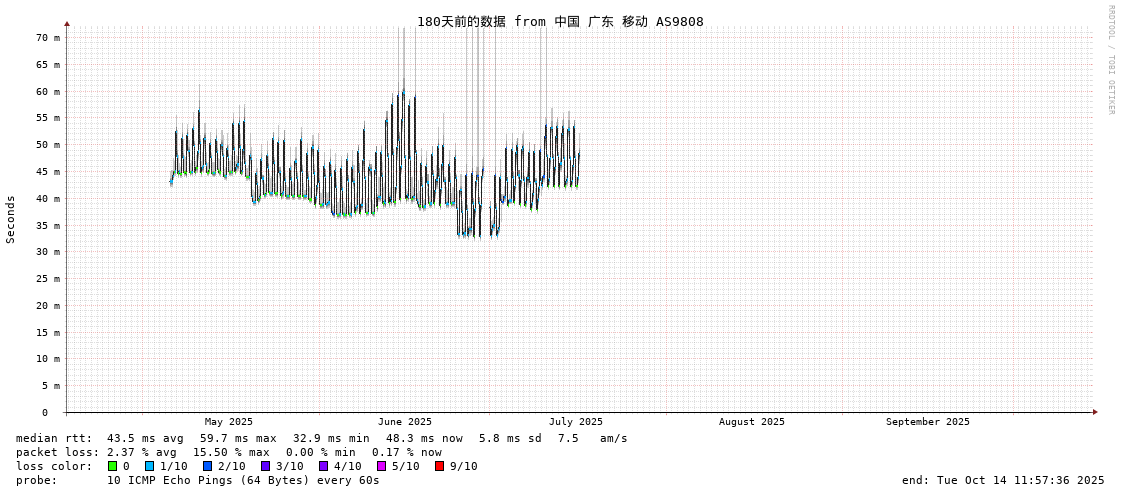The height and width of the screenshot is (494, 1121).
Task: Click the graph title mentioning AS9808
Action: [x=560, y=21]
